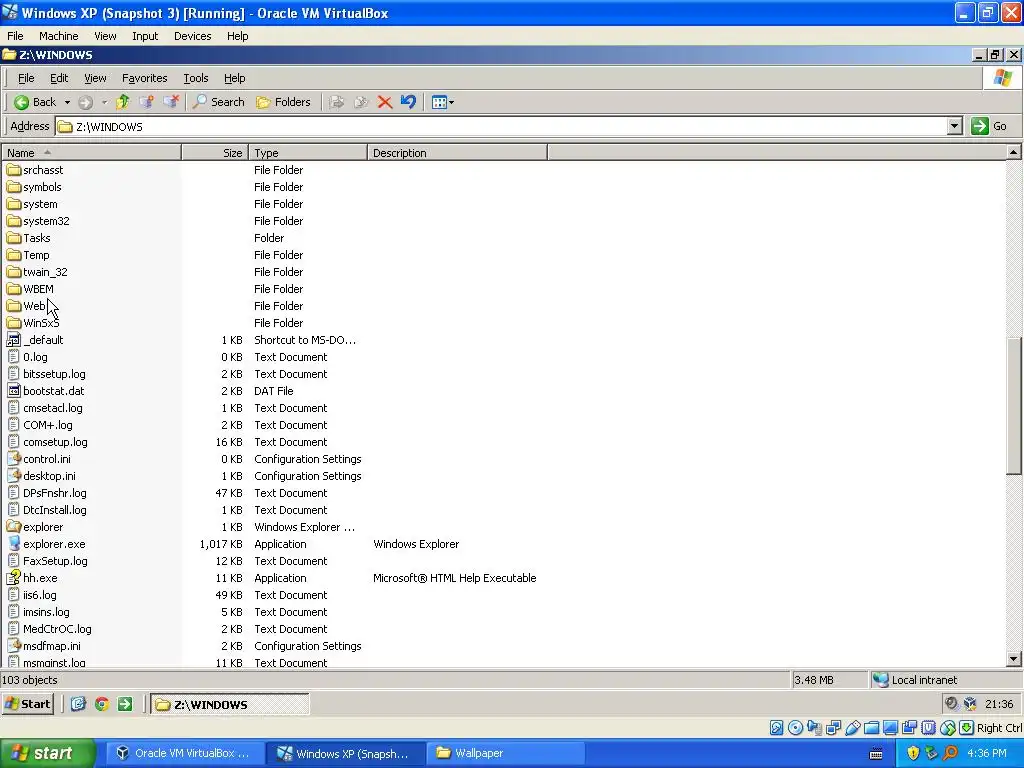Launch Chrome from guest quick launch
The height and width of the screenshot is (768, 1024).
pos(101,703)
